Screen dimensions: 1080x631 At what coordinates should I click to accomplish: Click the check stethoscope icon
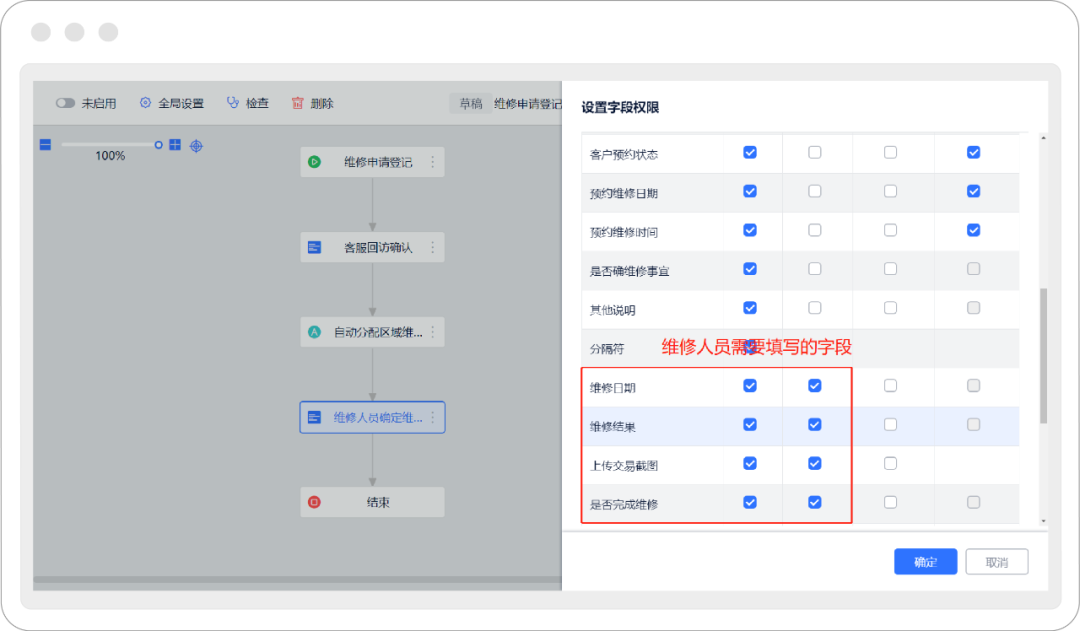pos(233,103)
